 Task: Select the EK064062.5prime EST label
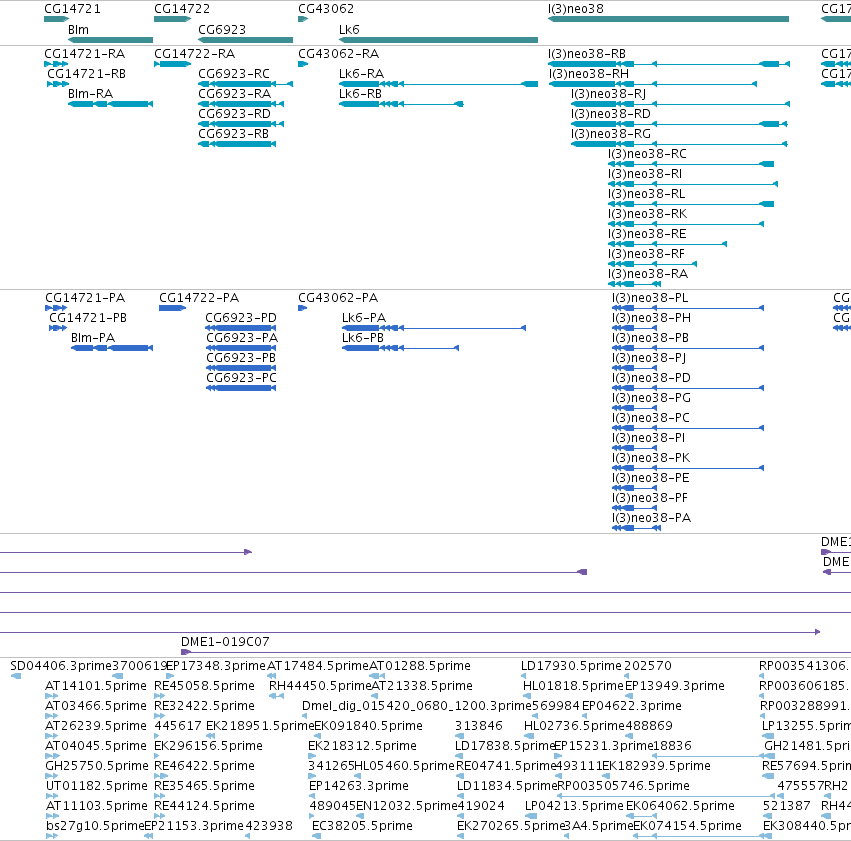[x=681, y=806]
